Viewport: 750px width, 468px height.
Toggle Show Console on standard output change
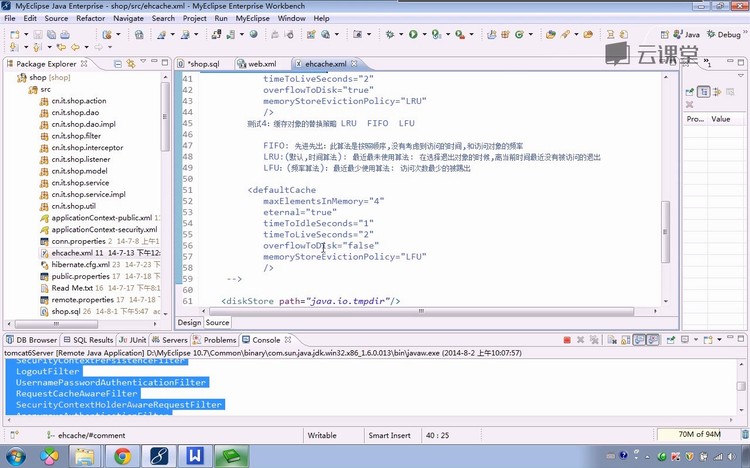tap(639, 340)
